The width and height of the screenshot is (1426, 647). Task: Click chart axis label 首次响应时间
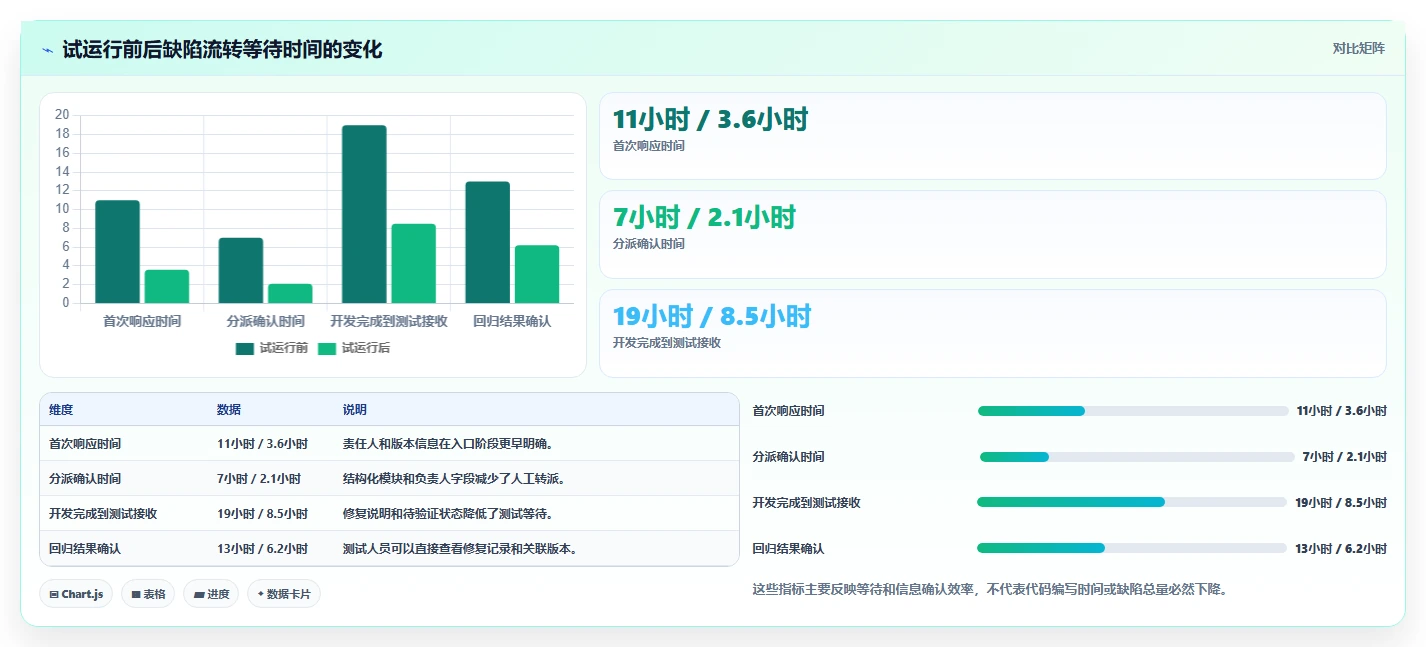pos(142,322)
